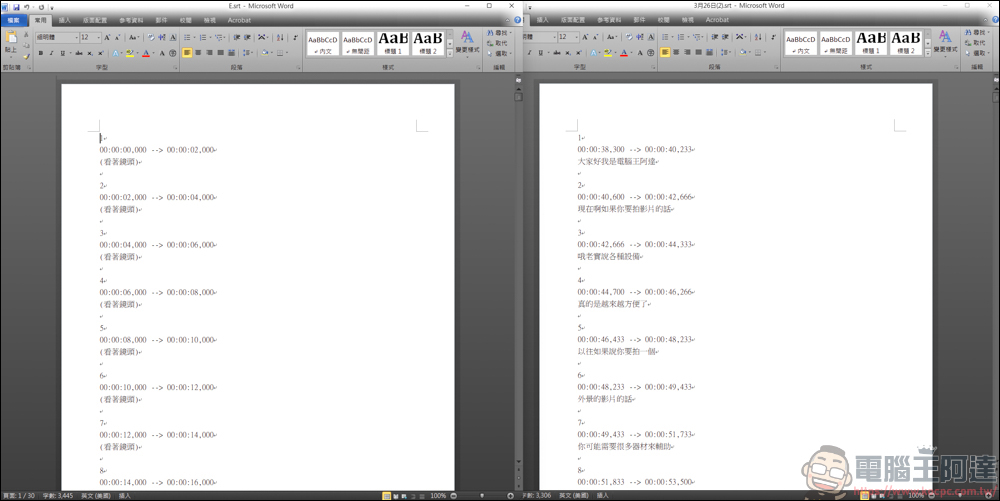
Task: Click font color button in 3月26日(2).srt window
Action: click(624, 53)
